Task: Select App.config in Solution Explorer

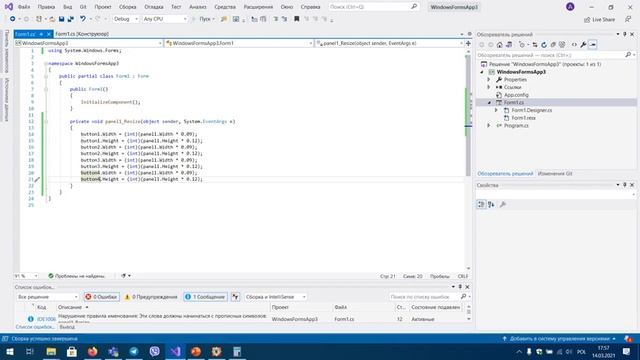Action: coord(516,95)
